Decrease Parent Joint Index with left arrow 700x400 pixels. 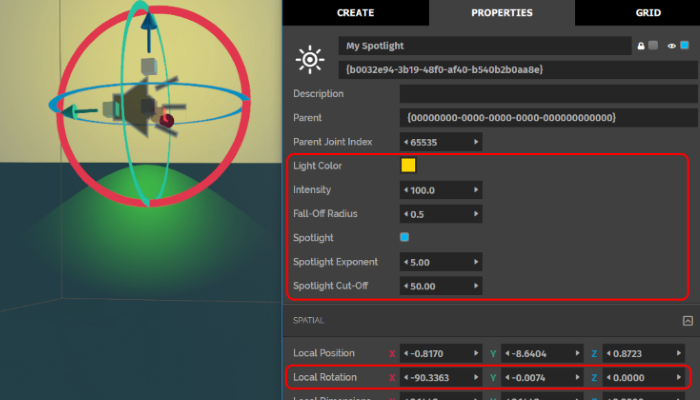pos(406,142)
